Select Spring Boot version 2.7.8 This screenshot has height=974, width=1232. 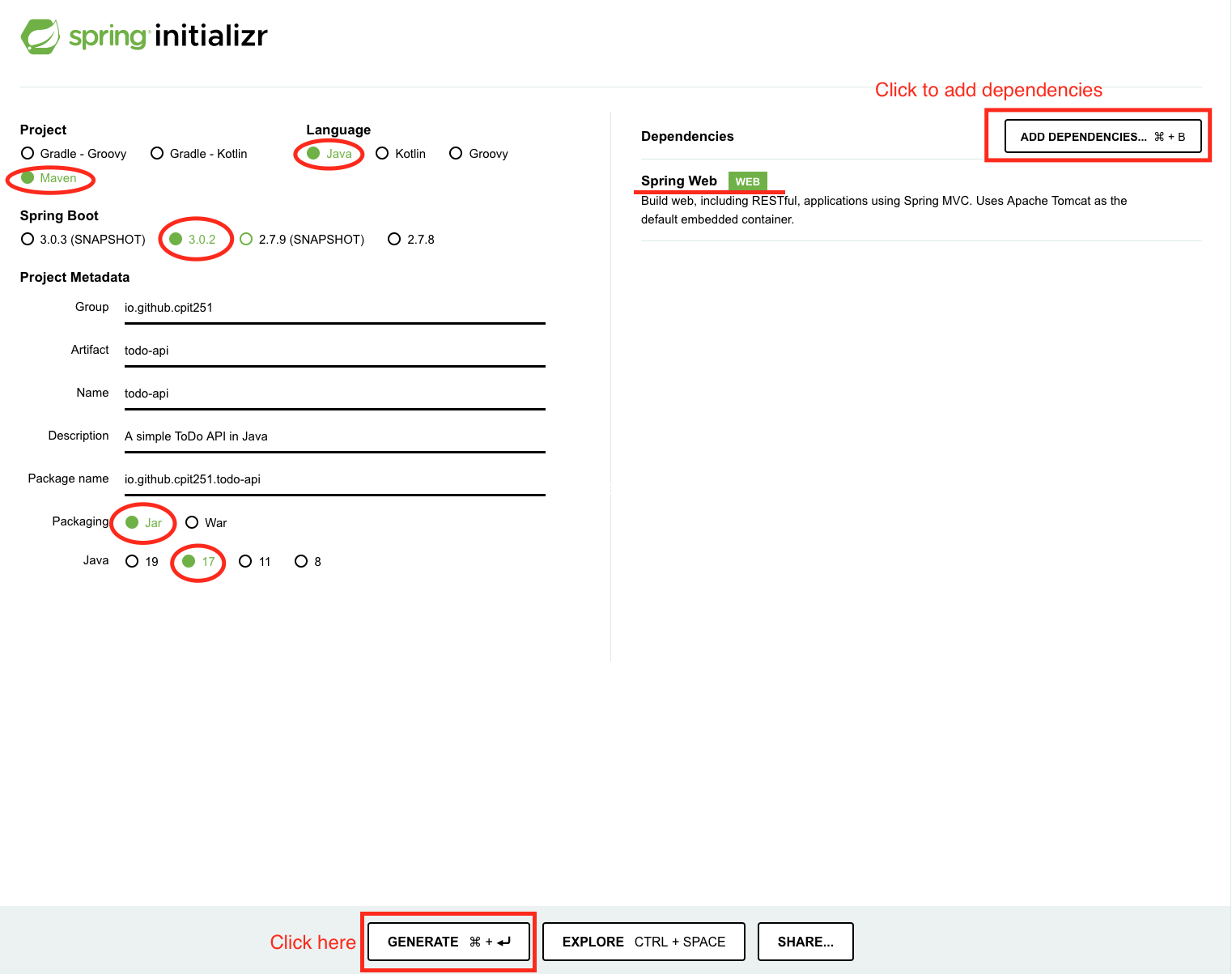tap(411, 240)
